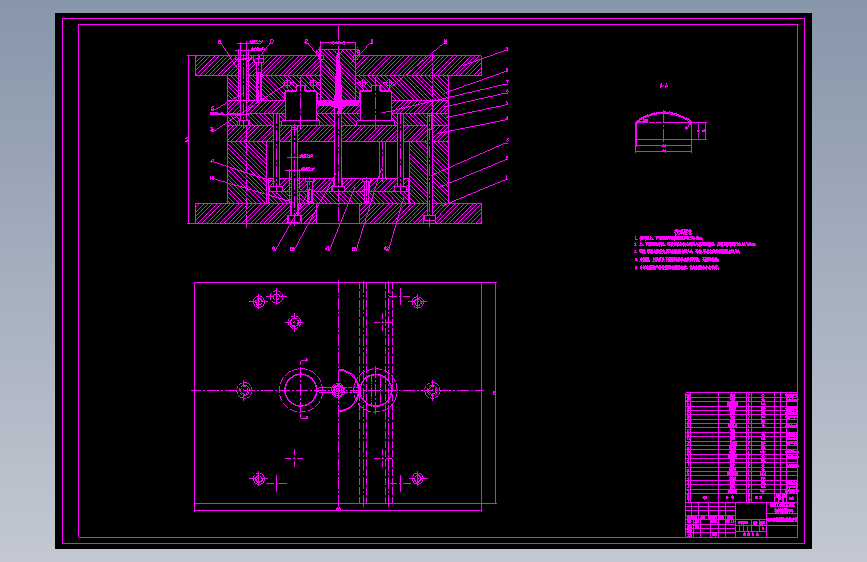Screen dimensions: 867x562
Task: Select the top-right corner screw hole in plan view
Action: 417,302
